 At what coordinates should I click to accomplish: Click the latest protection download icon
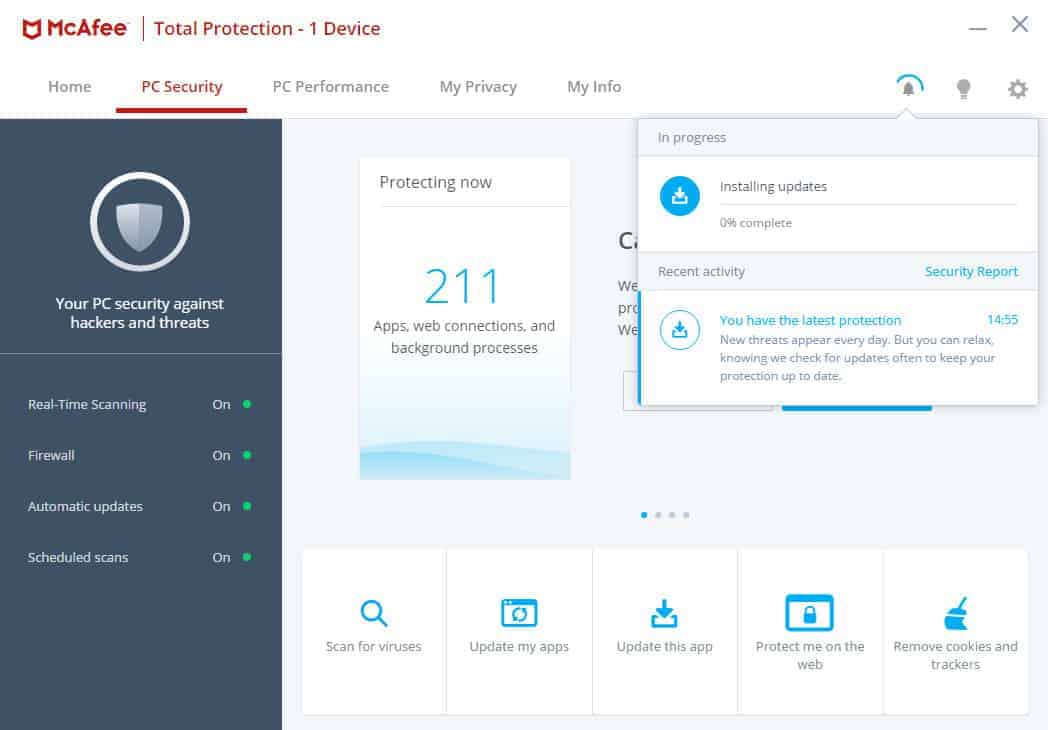click(680, 330)
